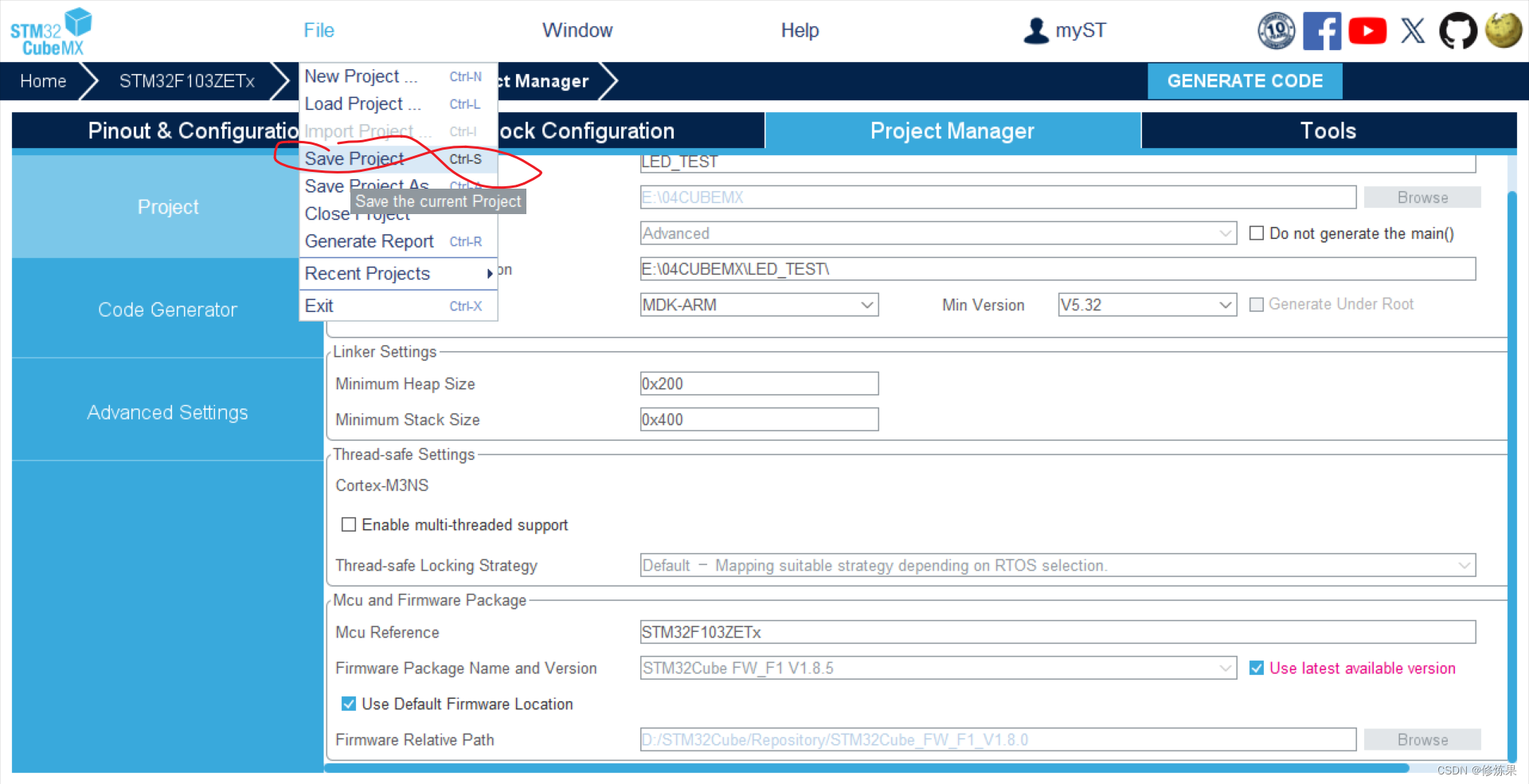Viewport: 1529px width, 784px height.
Task: Choose Exit from the File menu
Action: [x=398, y=306]
